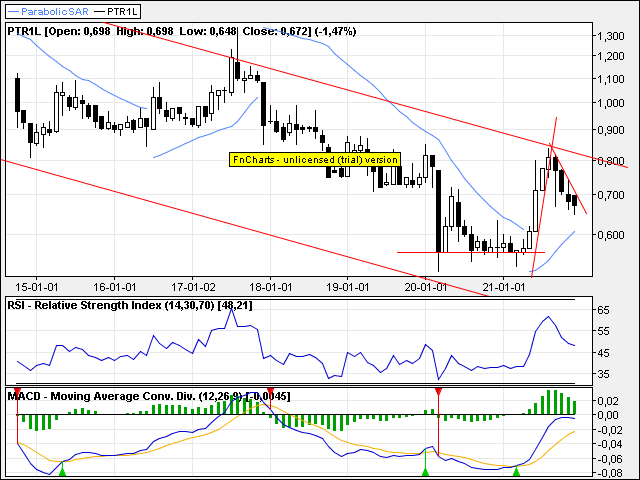The height and width of the screenshot is (480, 640).
Task: Click the 19-01-01 date label
Action: click(347, 287)
